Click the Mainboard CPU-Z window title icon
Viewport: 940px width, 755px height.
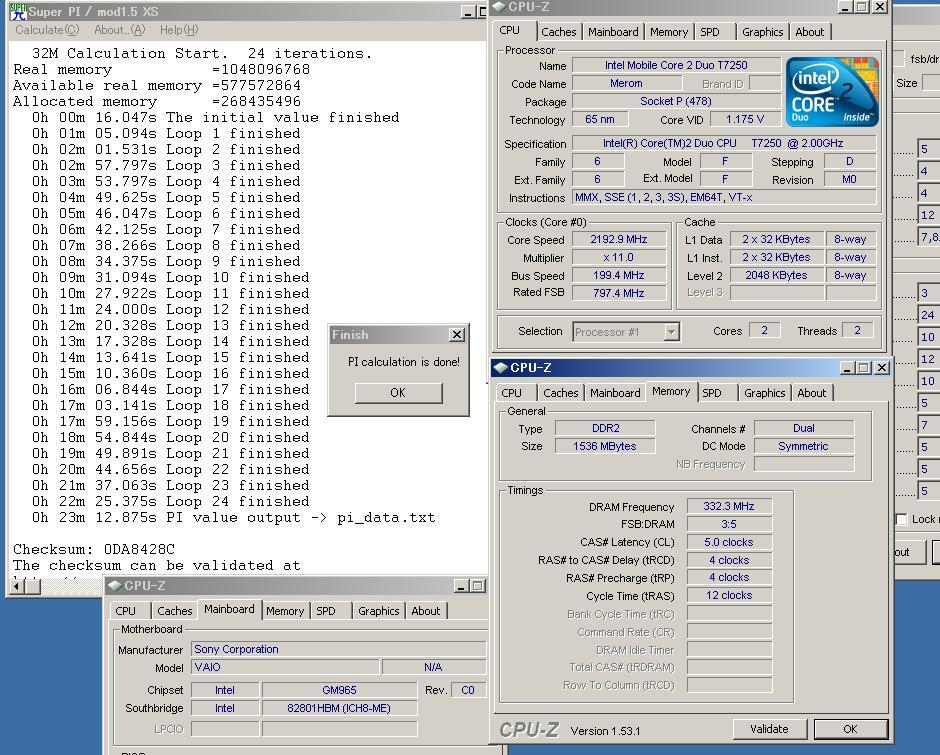click(x=115, y=585)
